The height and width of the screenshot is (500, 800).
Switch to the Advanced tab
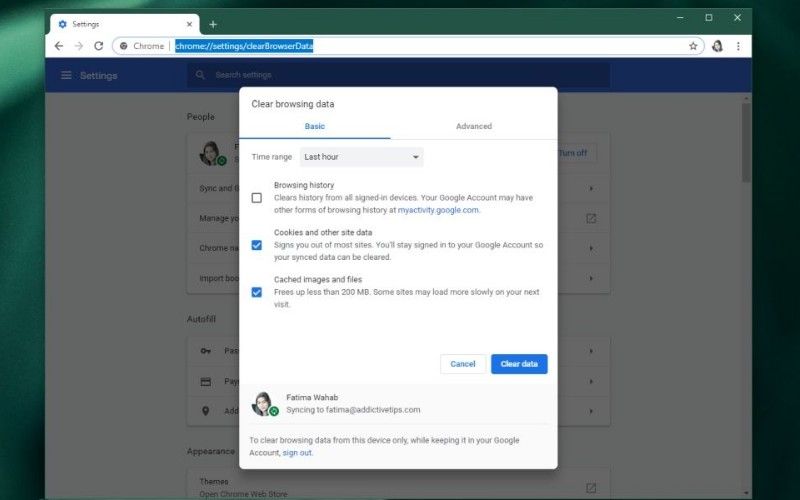click(473, 126)
